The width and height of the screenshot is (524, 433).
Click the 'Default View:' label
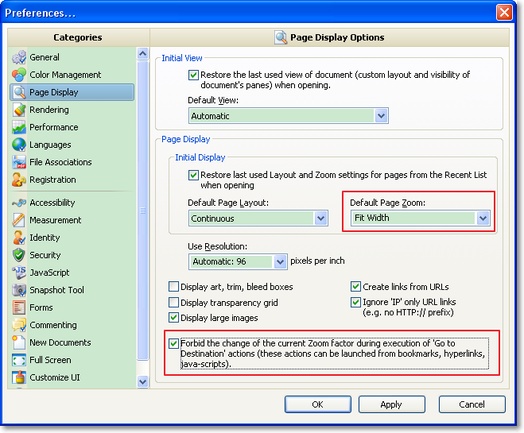pos(213,100)
